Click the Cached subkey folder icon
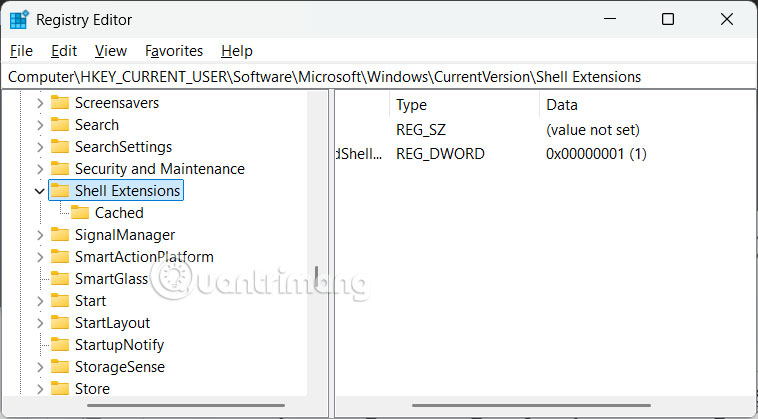The image size is (758, 419). coord(80,213)
